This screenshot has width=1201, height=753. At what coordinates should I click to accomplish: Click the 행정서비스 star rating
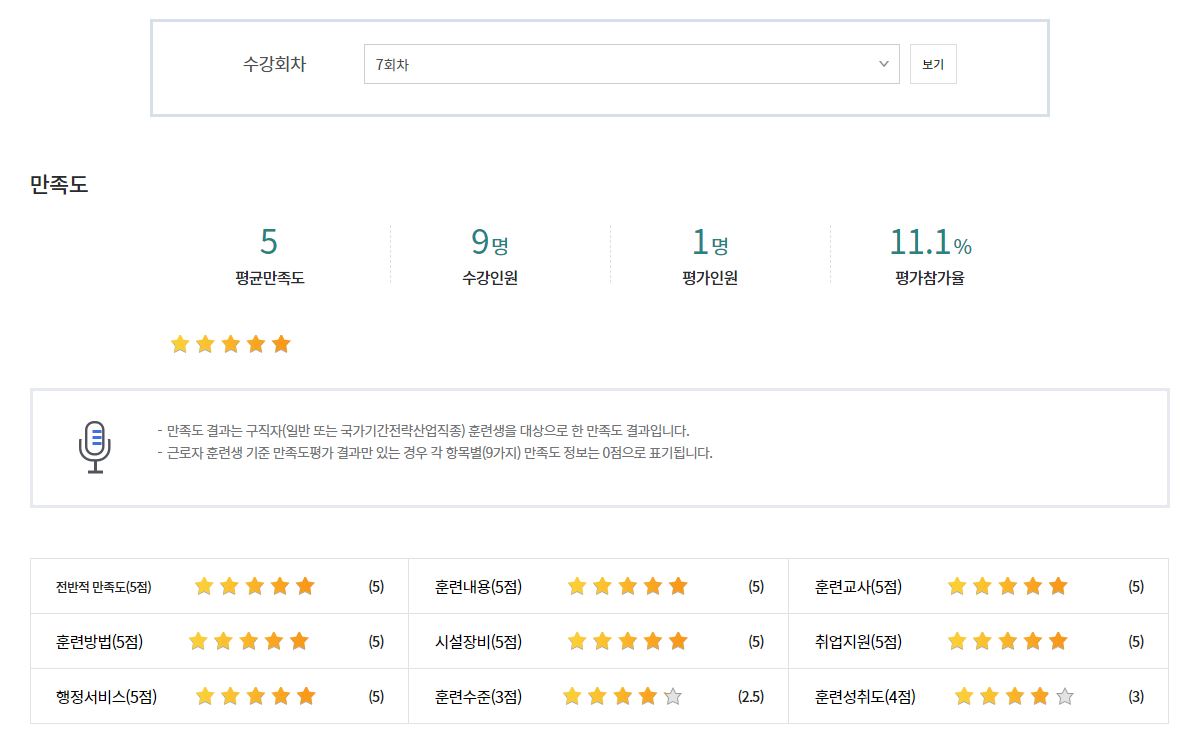click(x=255, y=696)
